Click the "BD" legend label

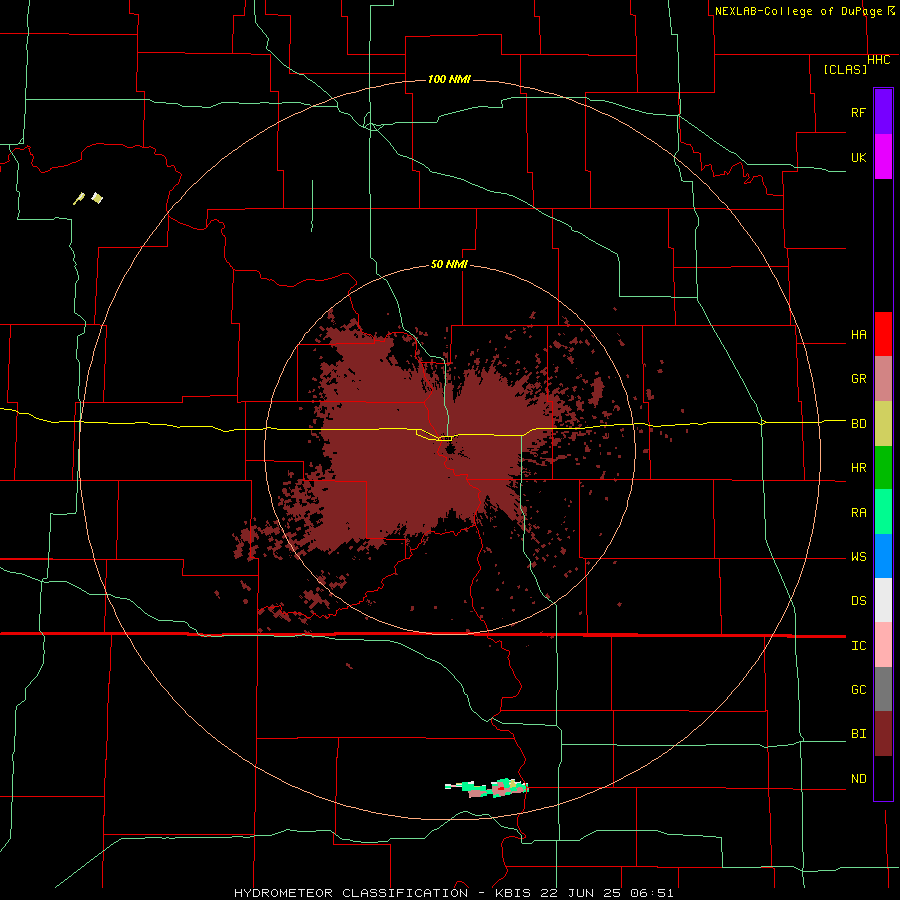point(858,424)
